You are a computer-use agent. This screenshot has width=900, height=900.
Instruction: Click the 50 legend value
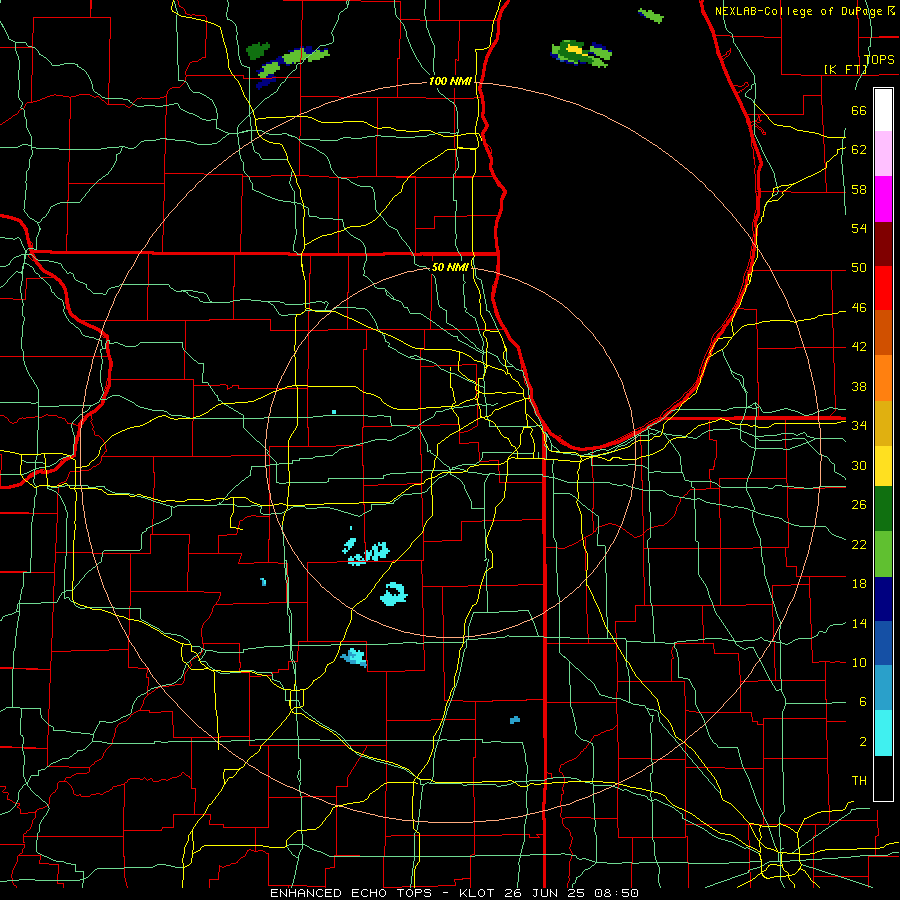859,268
